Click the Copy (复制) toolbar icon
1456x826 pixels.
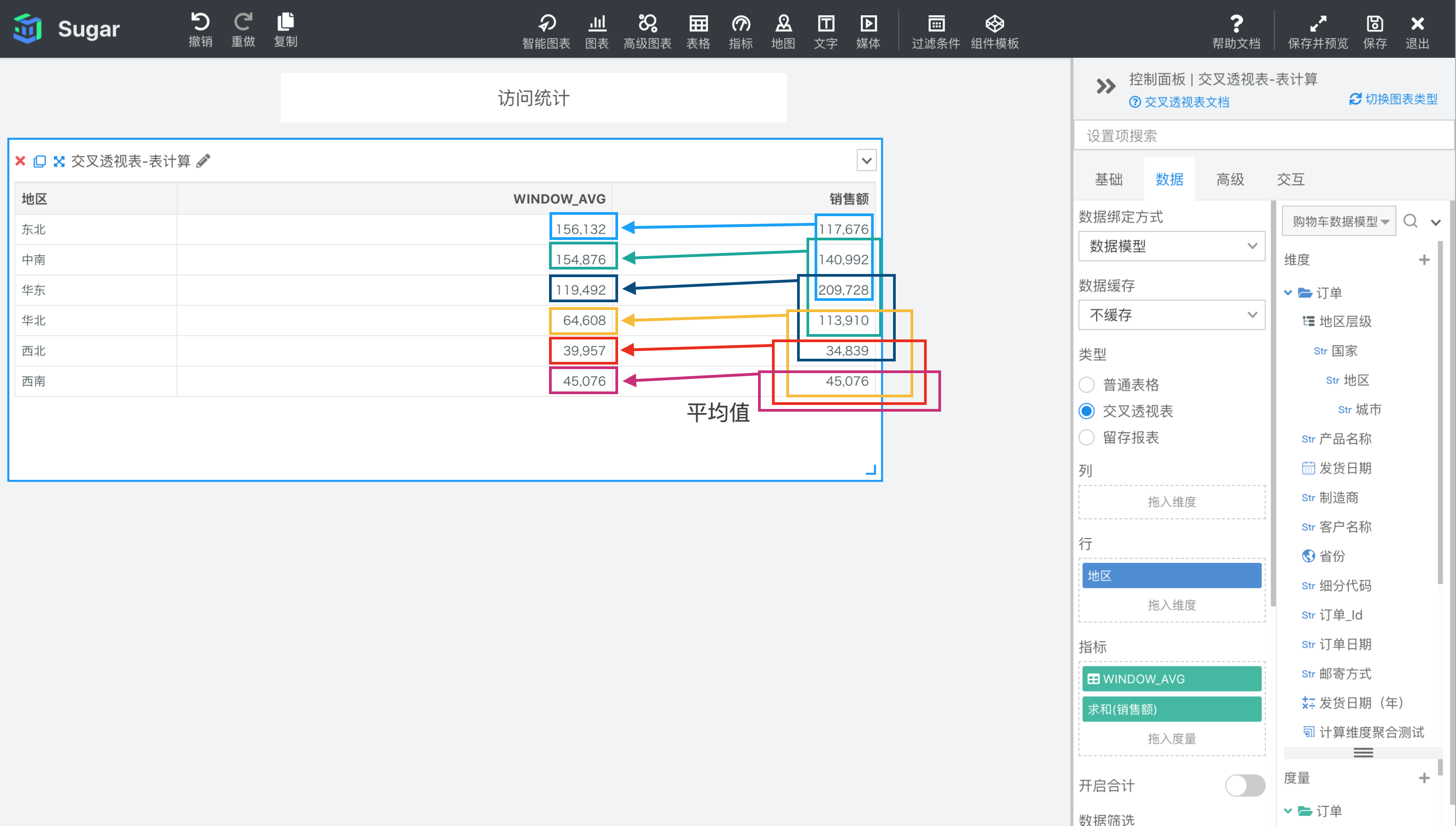coord(285,30)
